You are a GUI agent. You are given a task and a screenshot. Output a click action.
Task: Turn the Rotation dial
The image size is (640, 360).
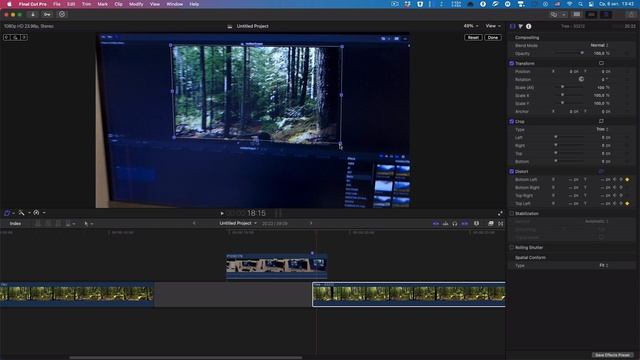pos(581,79)
